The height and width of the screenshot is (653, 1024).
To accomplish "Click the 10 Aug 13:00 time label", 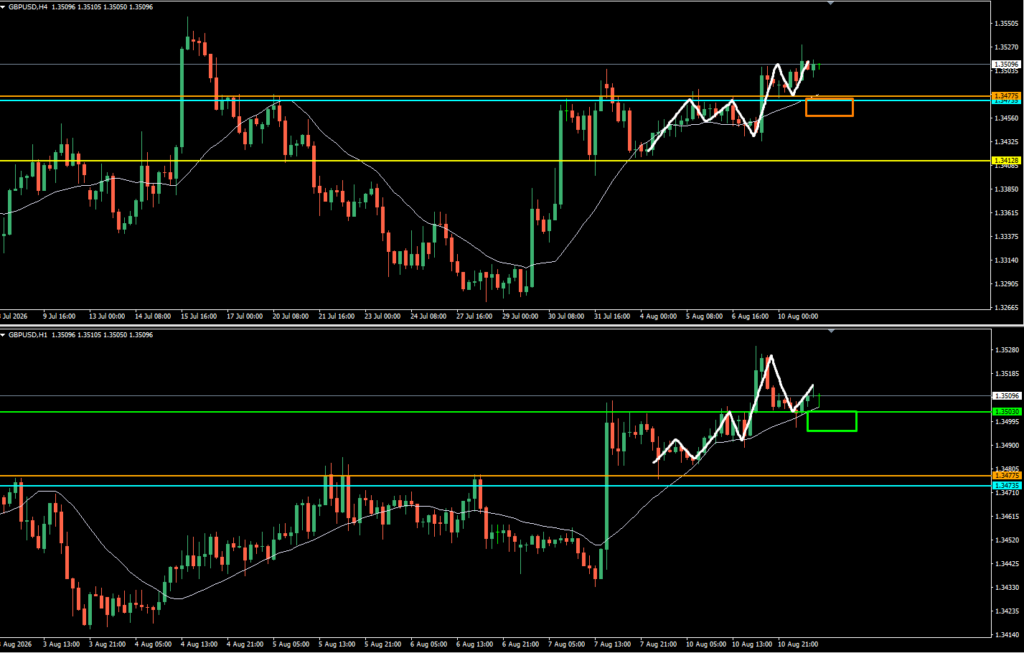I will (x=752, y=644).
